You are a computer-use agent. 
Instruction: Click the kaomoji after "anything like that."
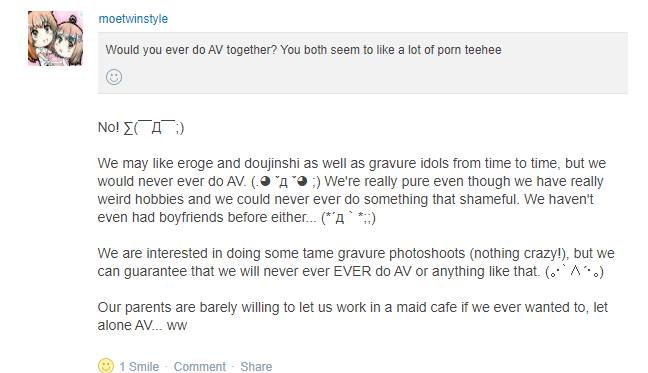point(574,271)
